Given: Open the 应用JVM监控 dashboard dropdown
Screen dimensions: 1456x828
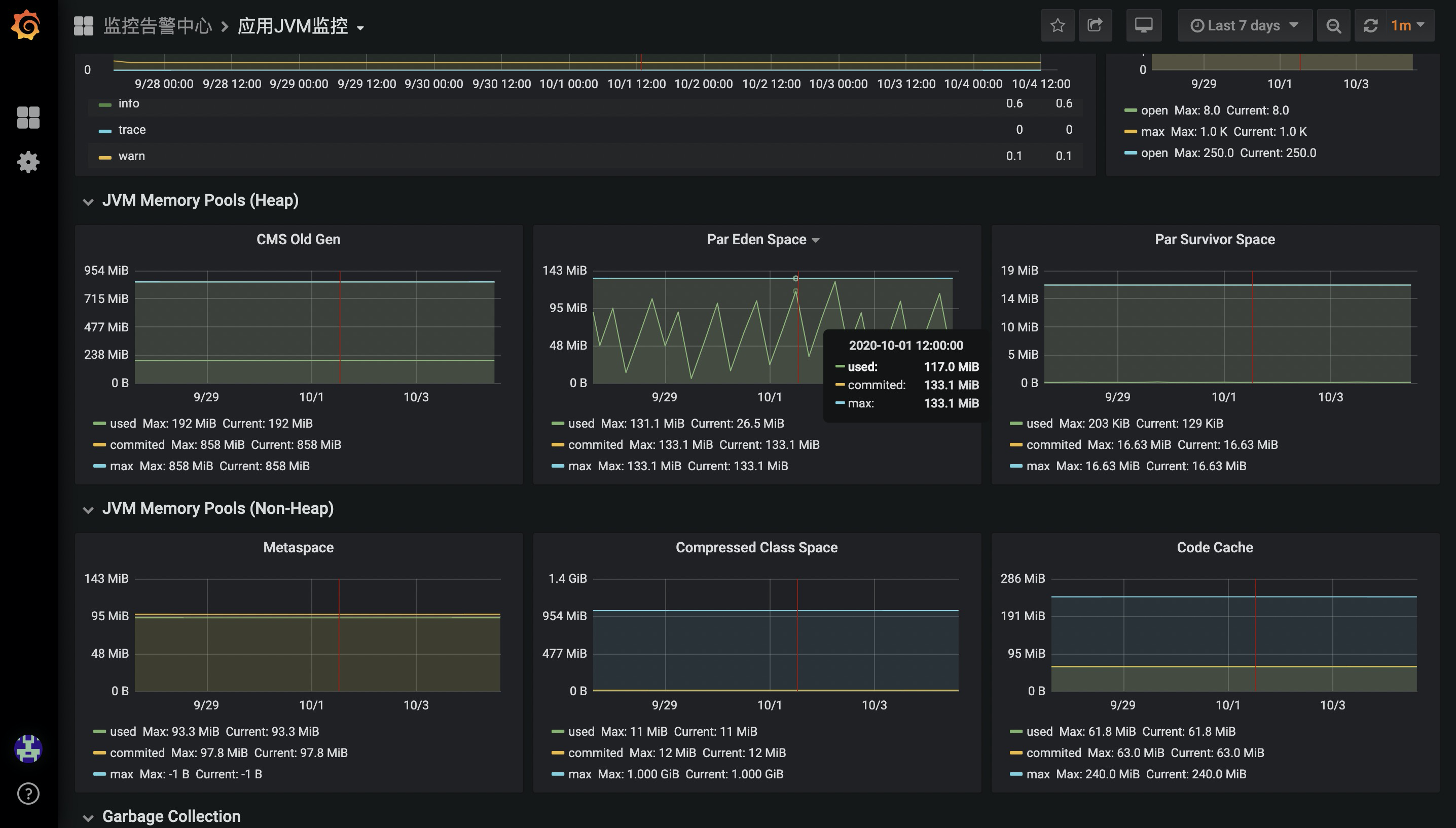Looking at the screenshot, I should point(301,26).
